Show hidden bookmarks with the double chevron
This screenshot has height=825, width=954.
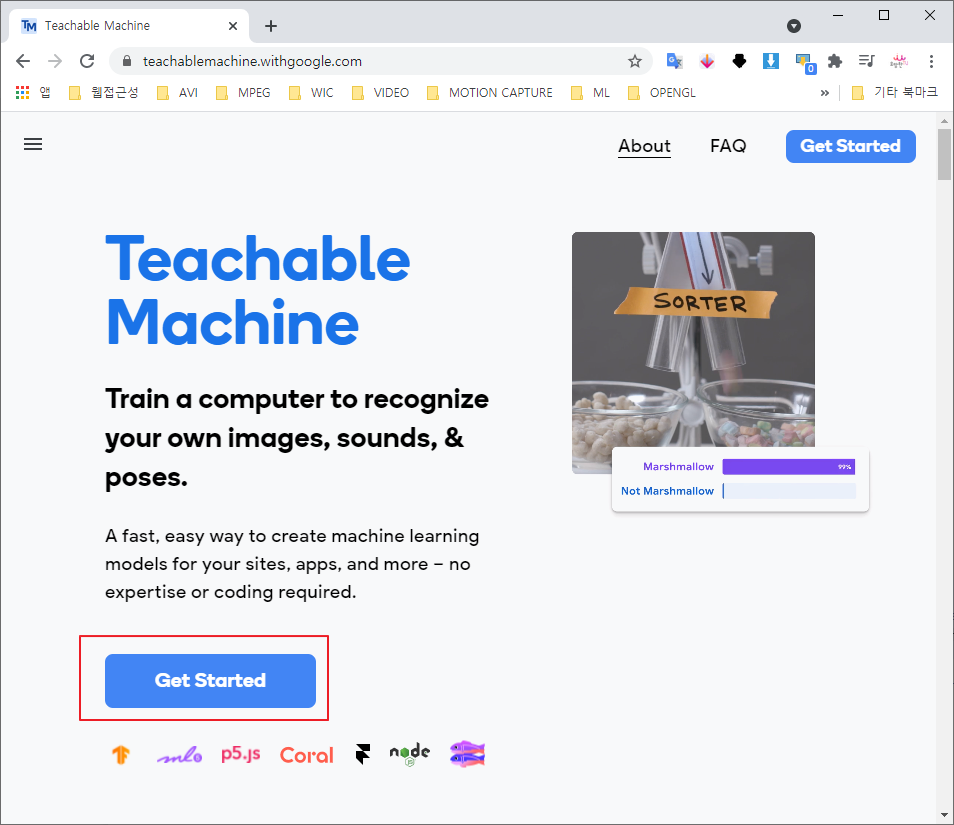coord(824,92)
